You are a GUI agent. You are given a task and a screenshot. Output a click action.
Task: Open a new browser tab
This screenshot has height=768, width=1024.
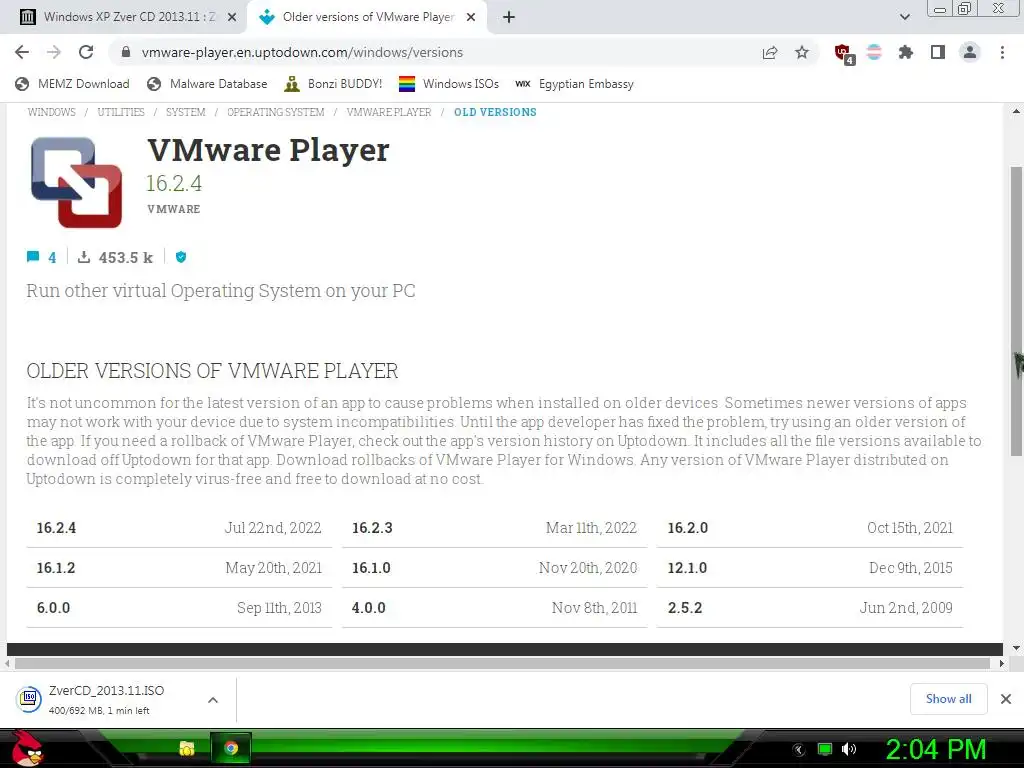coord(509,17)
